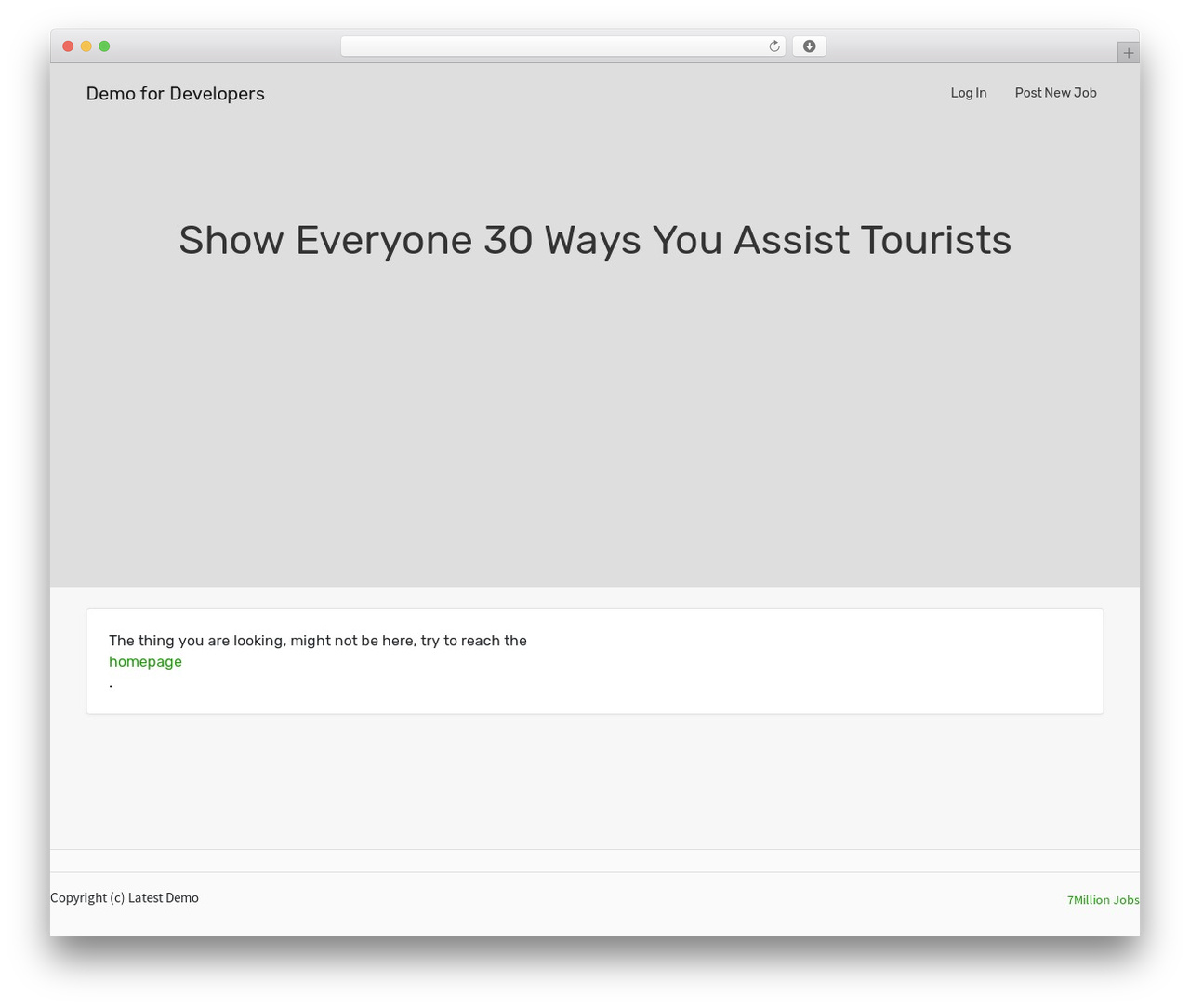The width and height of the screenshot is (1190, 1008).
Task: Click the text 'The thing you are looking, might not be here'
Action: (x=262, y=641)
